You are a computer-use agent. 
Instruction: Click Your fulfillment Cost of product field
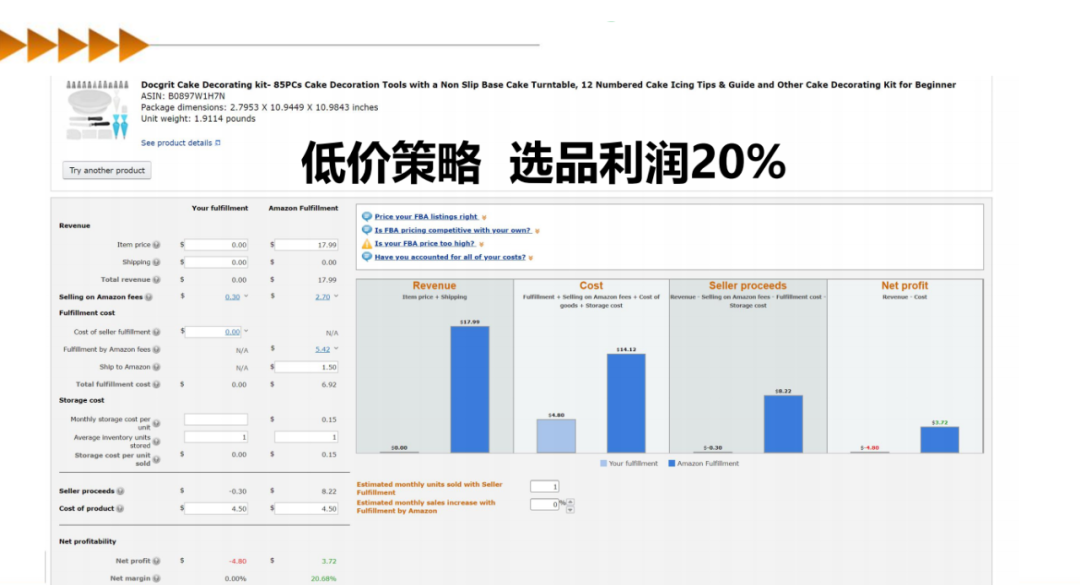[x=216, y=509]
